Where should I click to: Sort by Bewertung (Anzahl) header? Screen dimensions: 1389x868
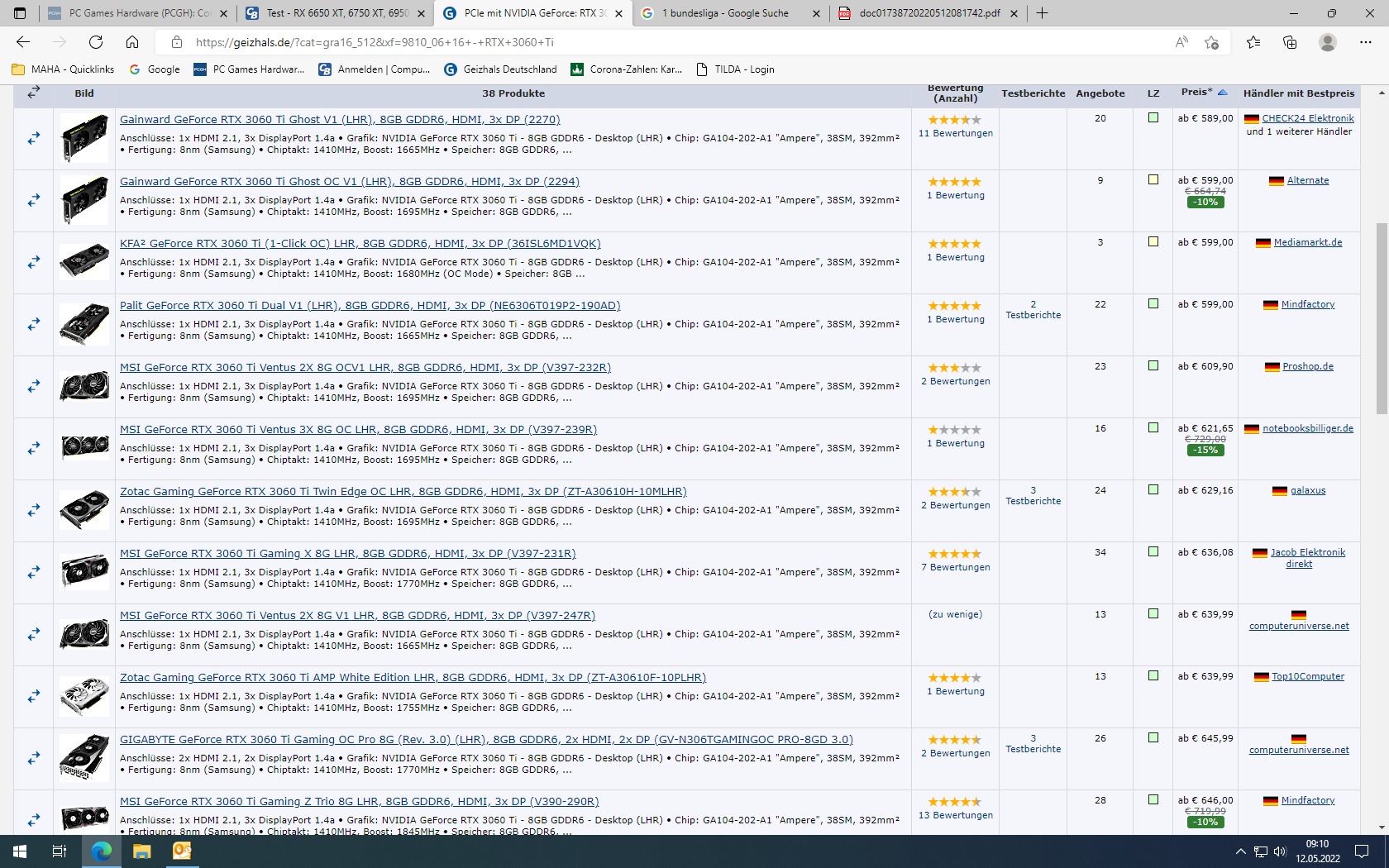click(956, 93)
